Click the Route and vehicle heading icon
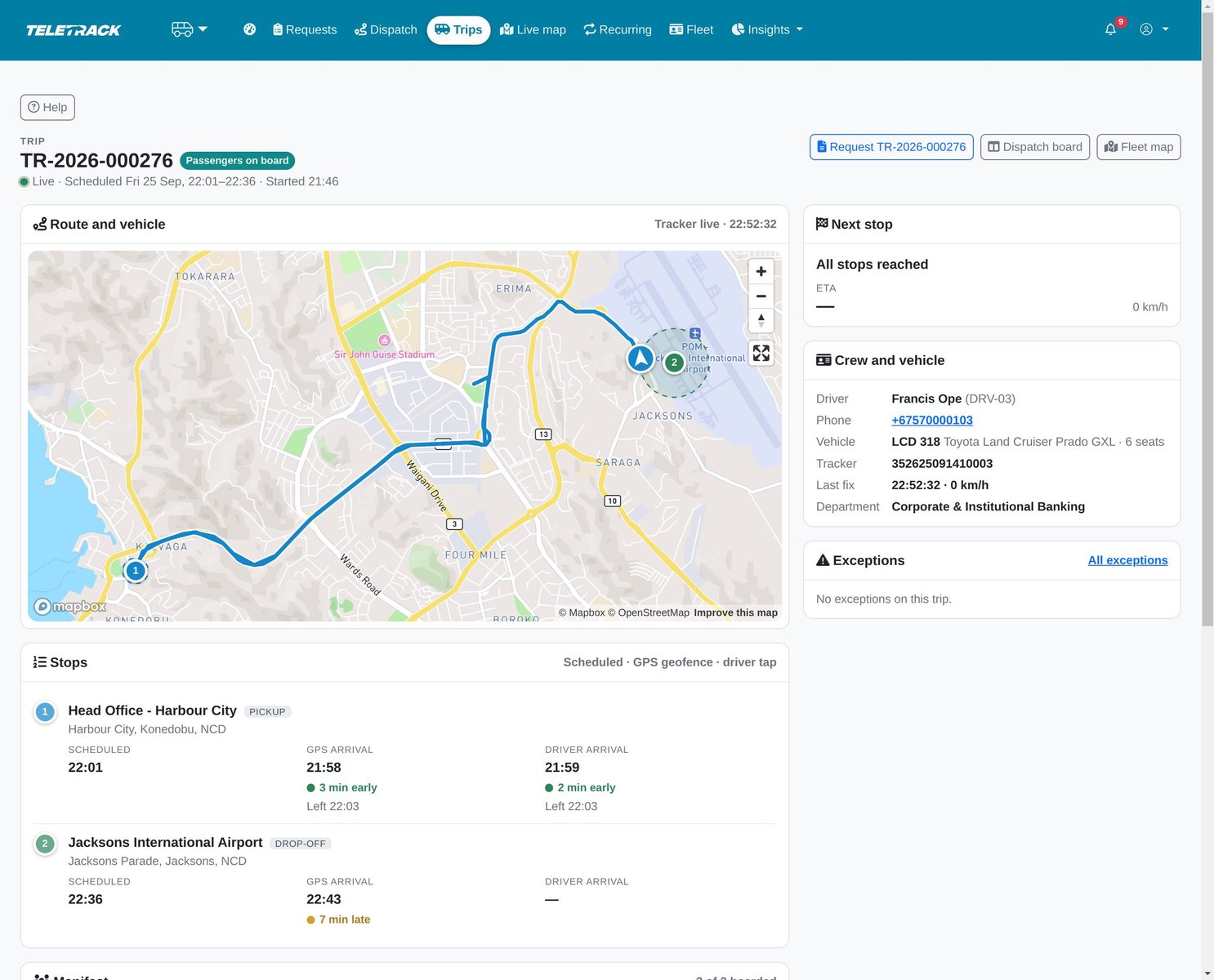Image resolution: width=1214 pixels, height=980 pixels. pos(39,224)
